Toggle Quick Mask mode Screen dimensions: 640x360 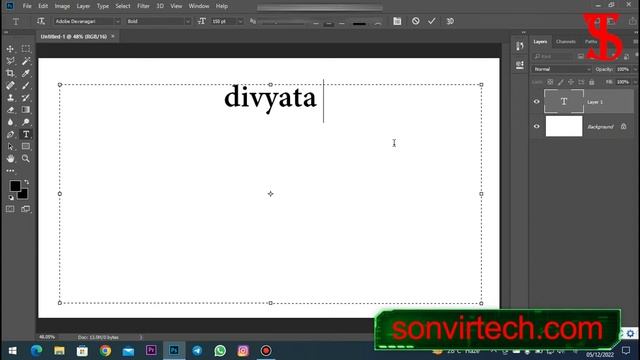click(x=10, y=209)
